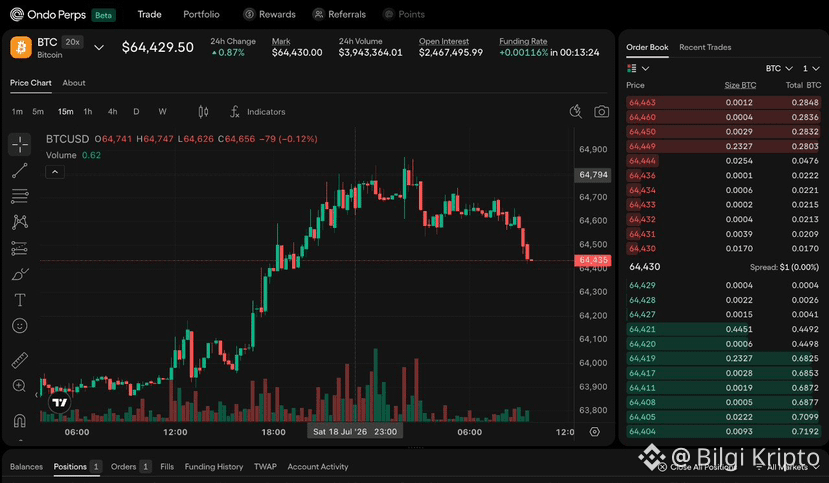Click the 20x leverage badge

click(x=72, y=42)
